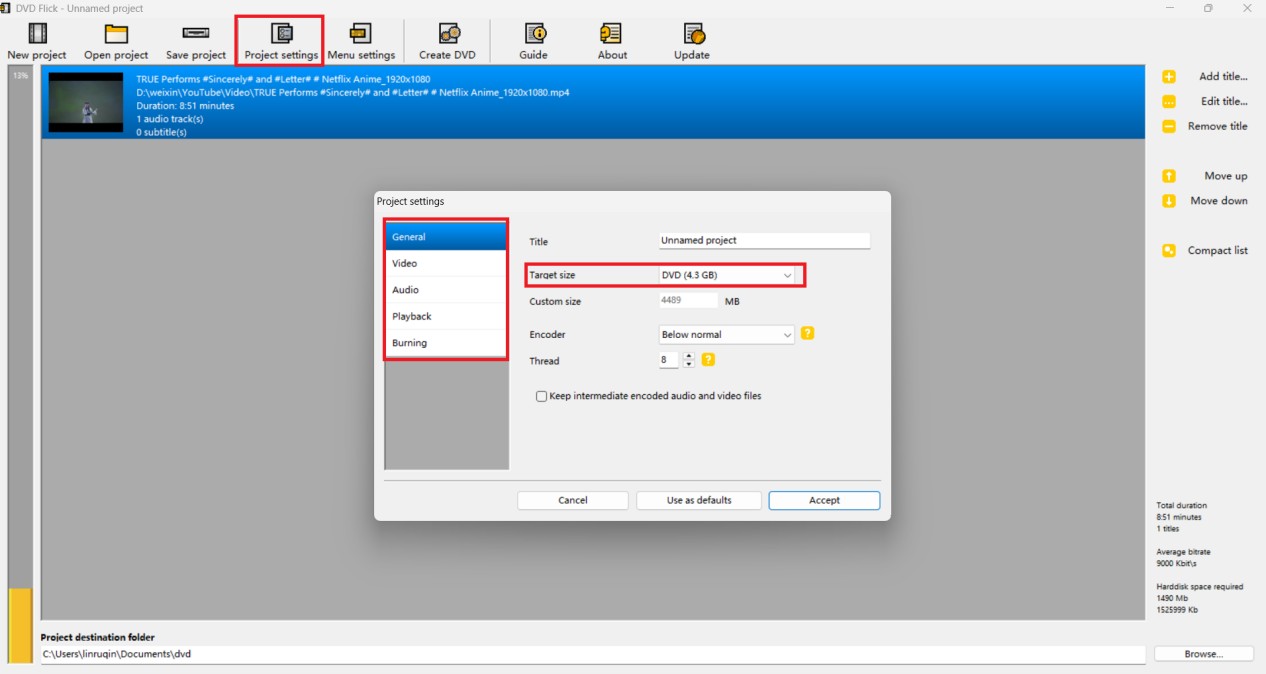Select the TRUE Performs video thumbnail
Screen dimensions: 1266x674
click(x=86, y=102)
